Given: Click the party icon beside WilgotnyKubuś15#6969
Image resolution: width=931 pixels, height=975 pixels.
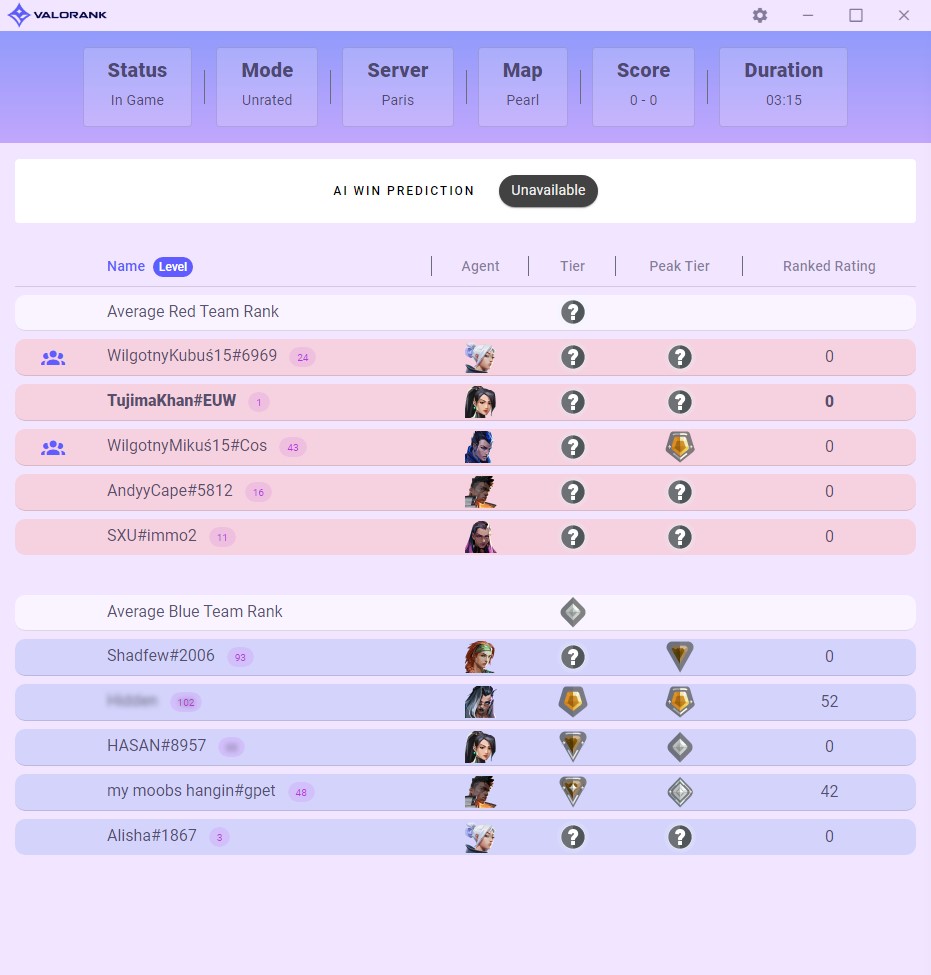Looking at the screenshot, I should pos(53,357).
